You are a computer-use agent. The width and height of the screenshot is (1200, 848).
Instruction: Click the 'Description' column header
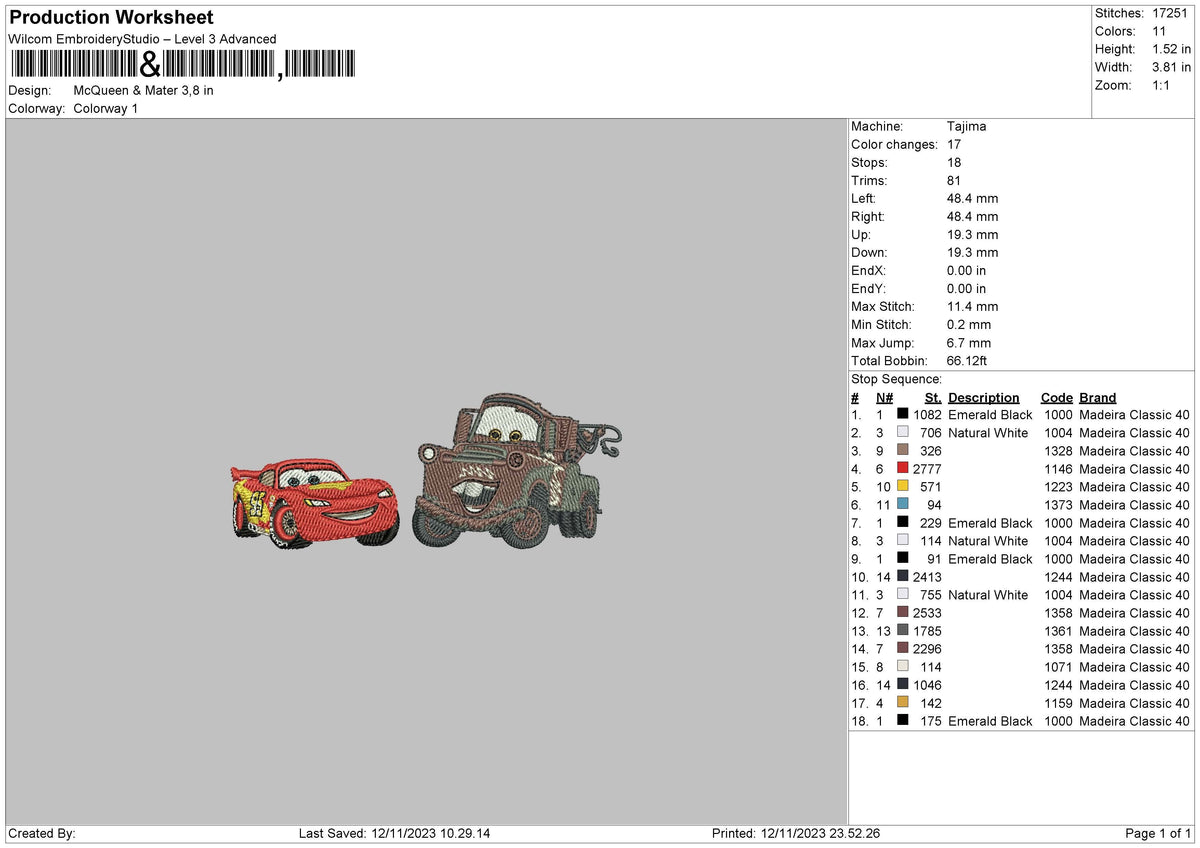984,397
